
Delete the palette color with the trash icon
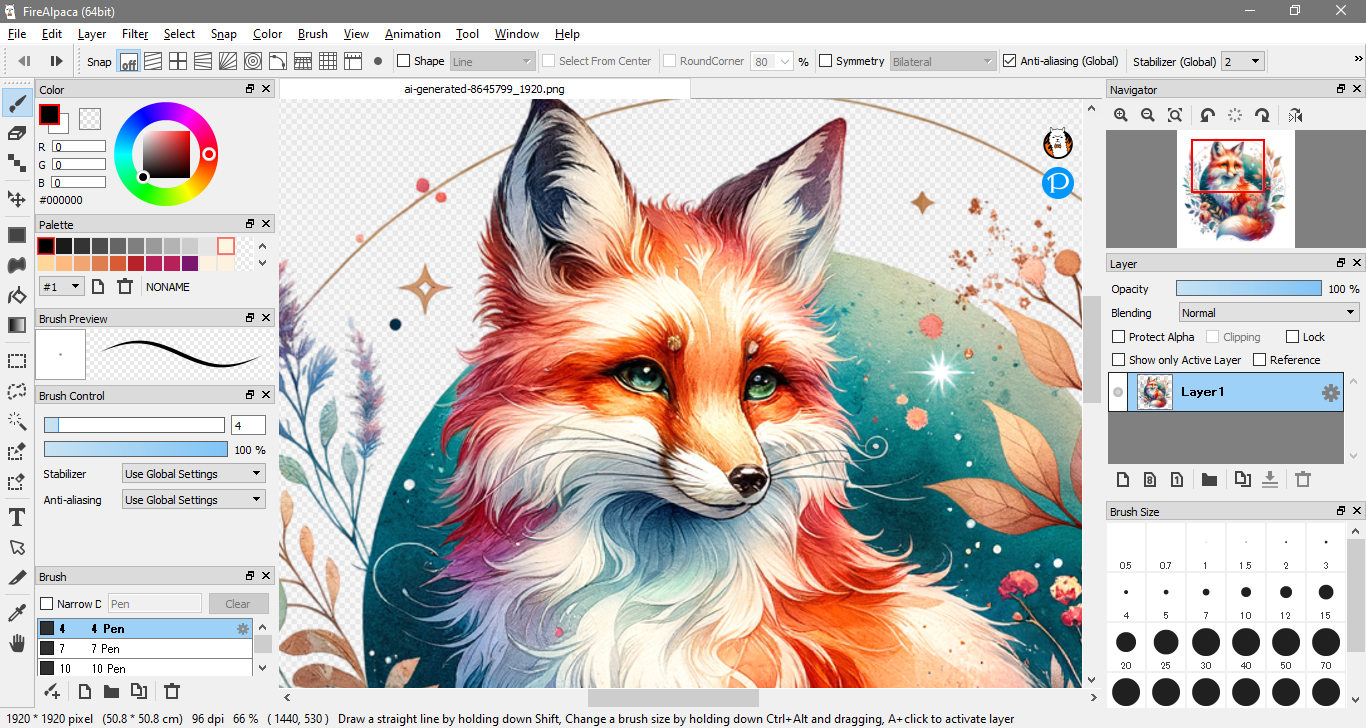click(125, 287)
